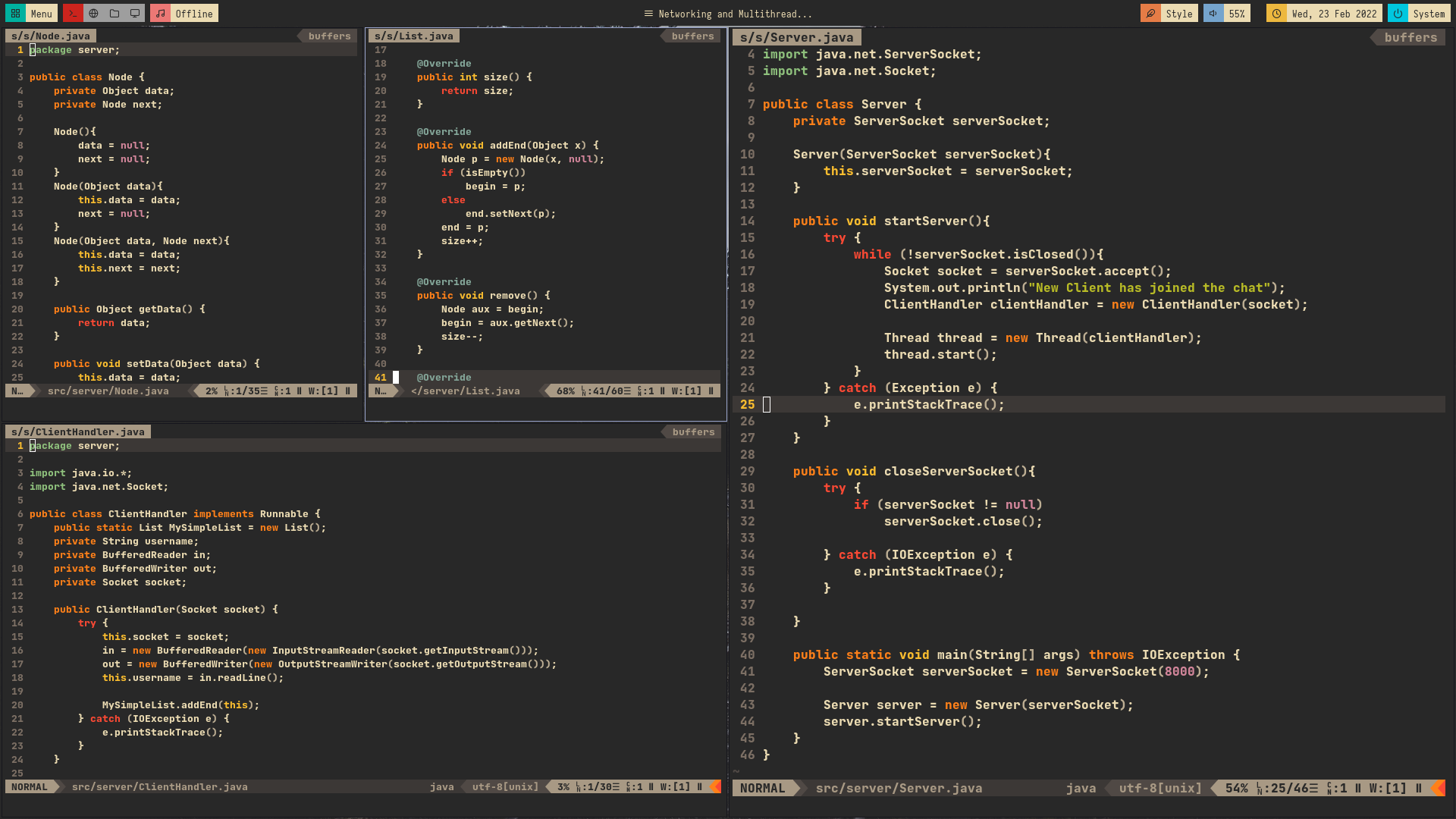Click the ServerSocket(8000) port number line
Screen dimensions: 1456x819
tap(1016, 671)
